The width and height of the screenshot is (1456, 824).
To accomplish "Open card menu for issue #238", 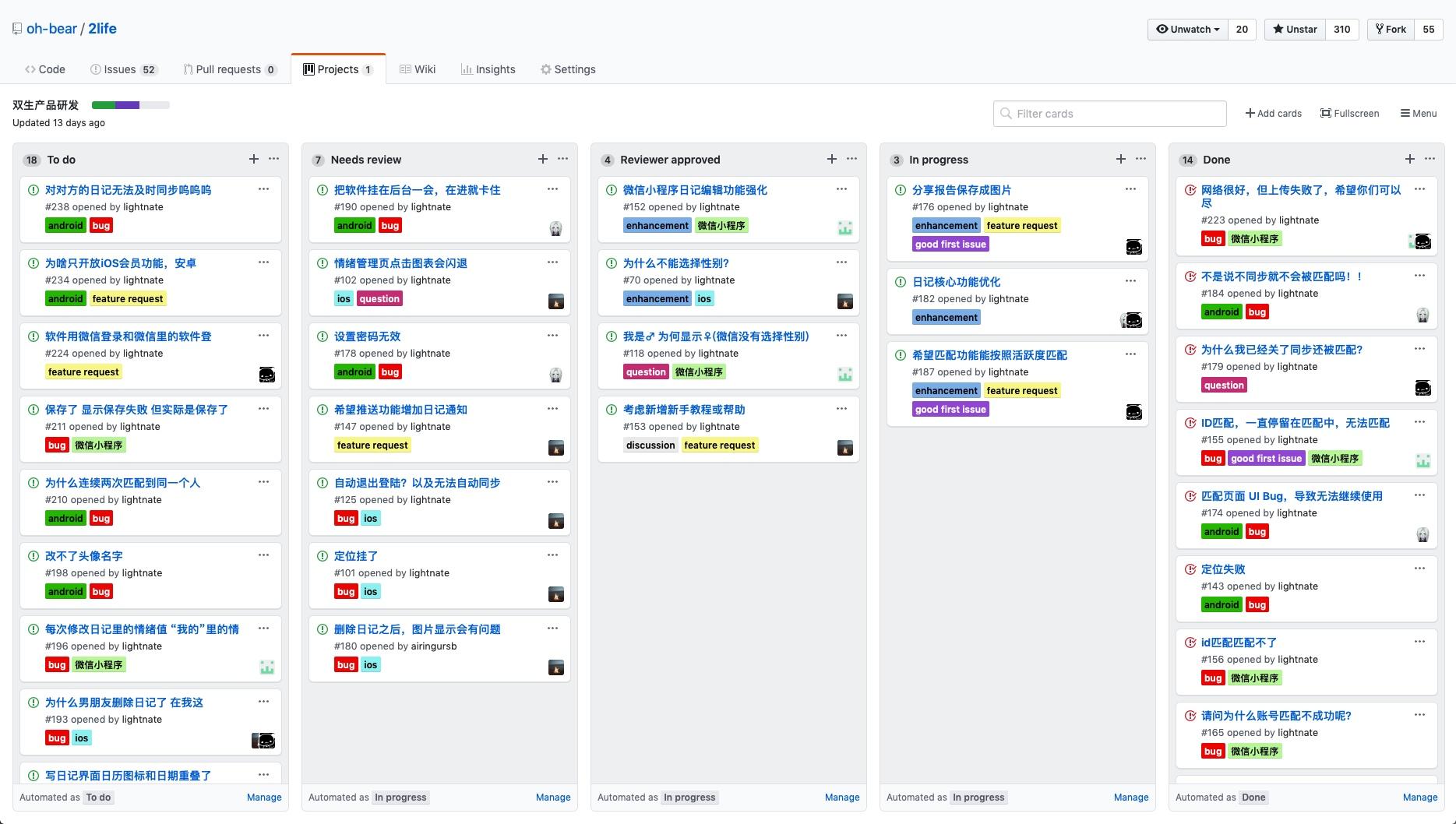I will click(264, 189).
